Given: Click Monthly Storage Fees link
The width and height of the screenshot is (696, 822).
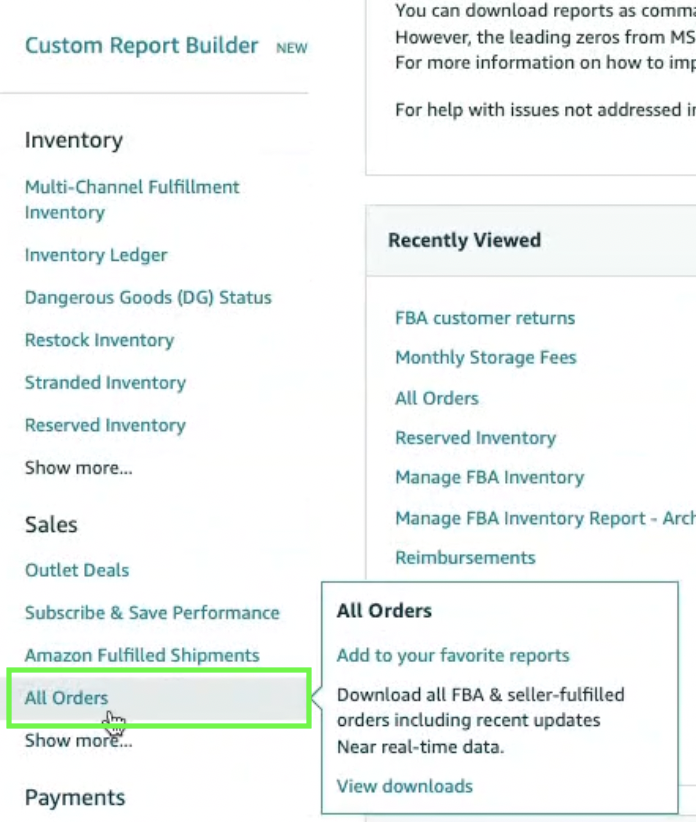Looking at the screenshot, I should coord(486,358).
